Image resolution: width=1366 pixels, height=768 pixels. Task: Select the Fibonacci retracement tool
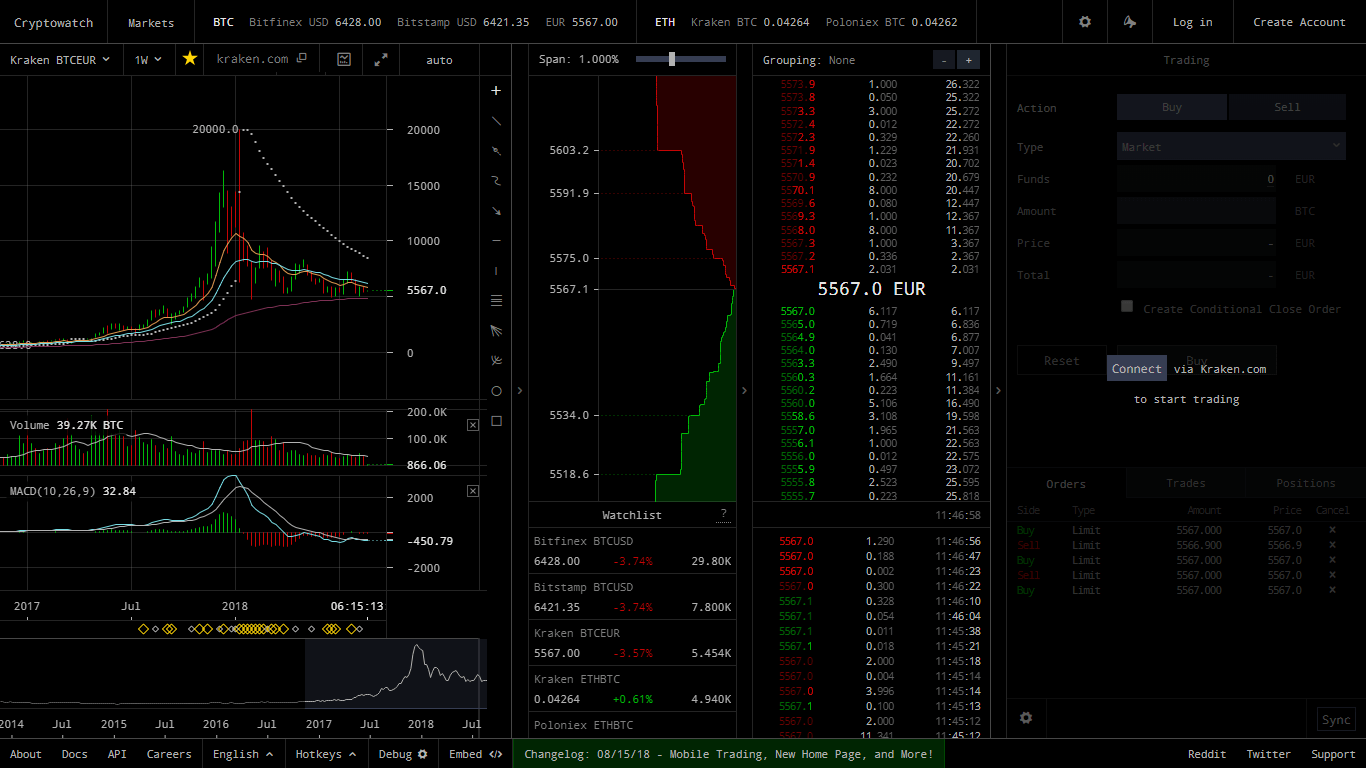pyautogui.click(x=496, y=301)
